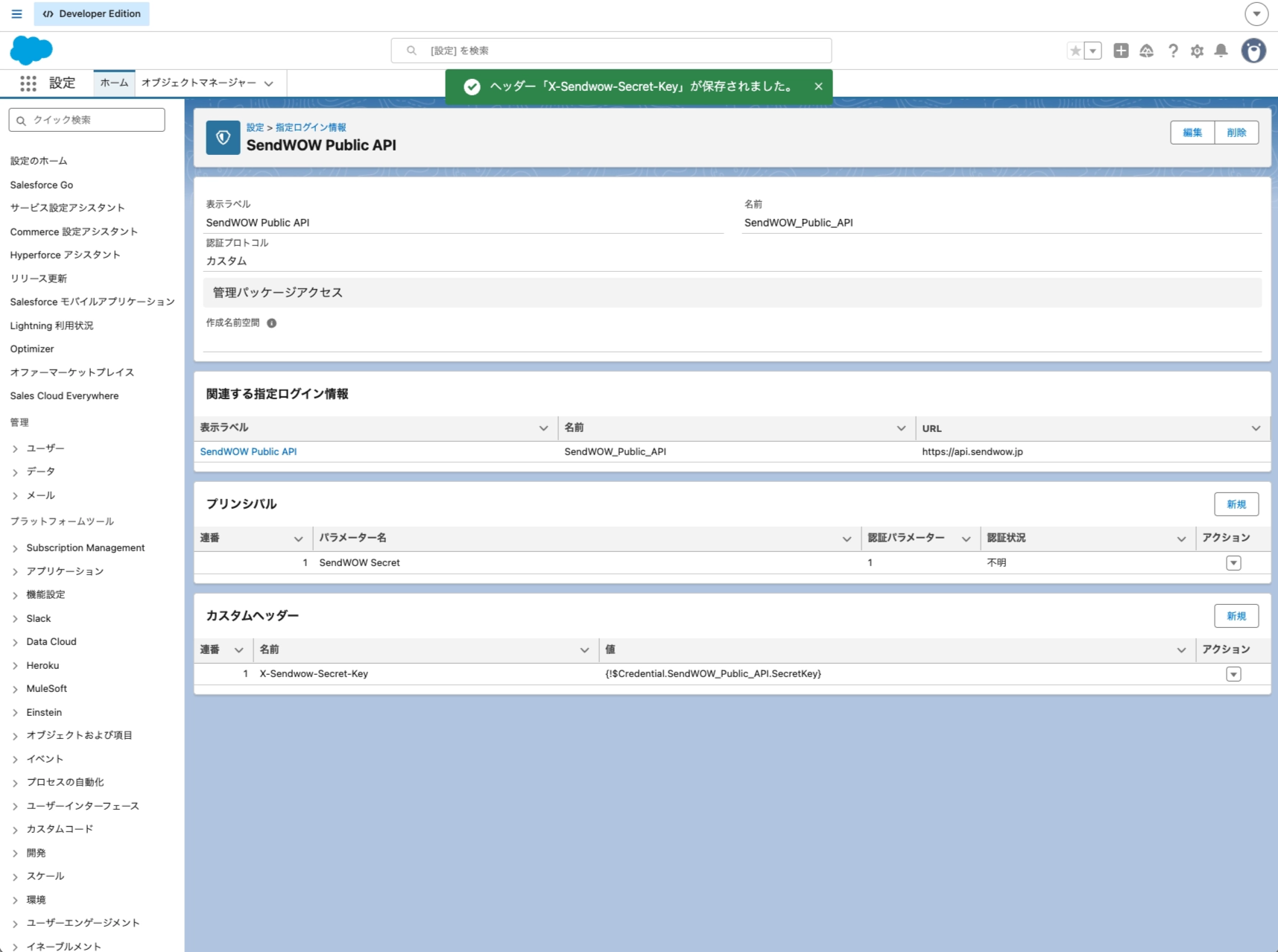Viewport: 1278px width, 952px height.
Task: Open Hyperforce アシスタント in the sidebar
Action: click(65, 255)
